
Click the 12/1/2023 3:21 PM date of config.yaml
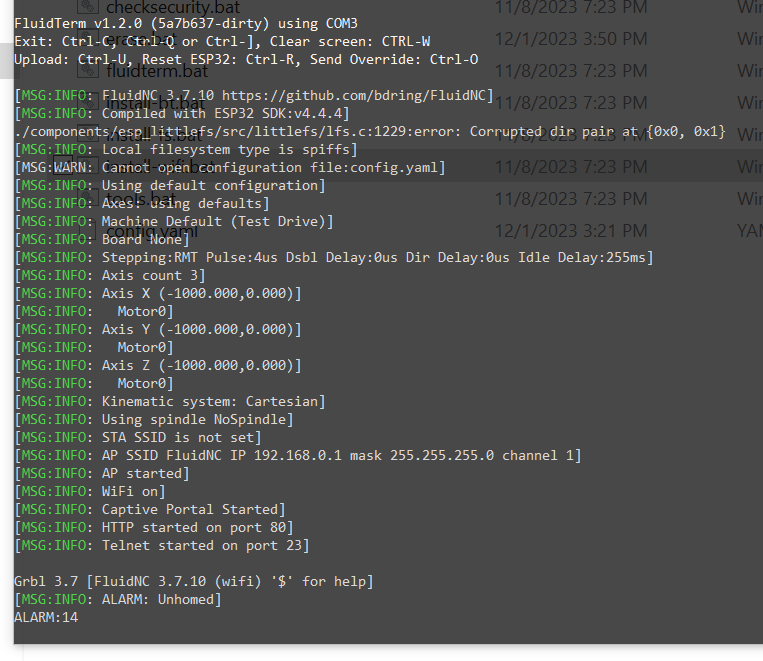[571, 231]
